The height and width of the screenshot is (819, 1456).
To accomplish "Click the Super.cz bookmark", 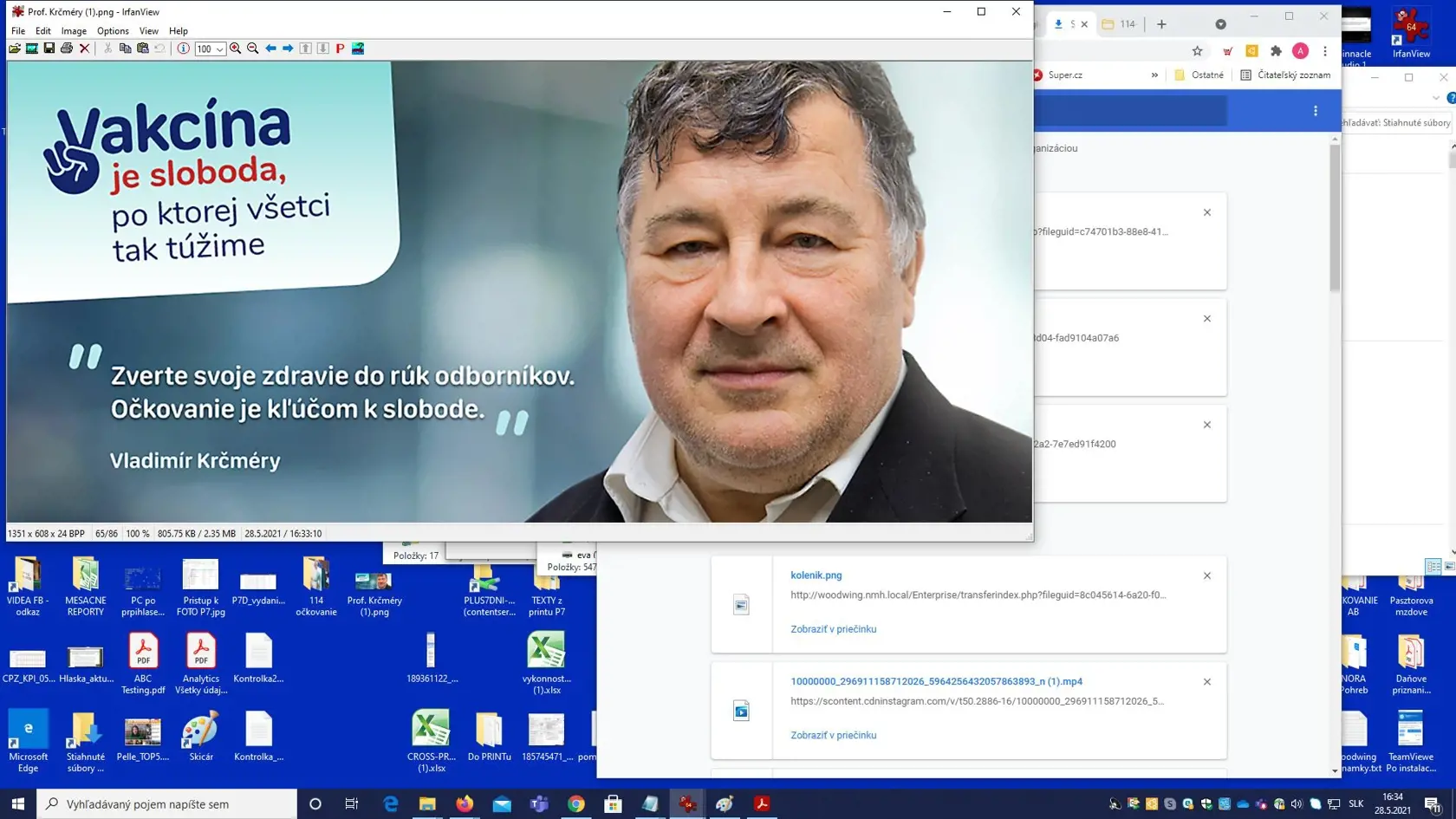I will [x=1058, y=75].
